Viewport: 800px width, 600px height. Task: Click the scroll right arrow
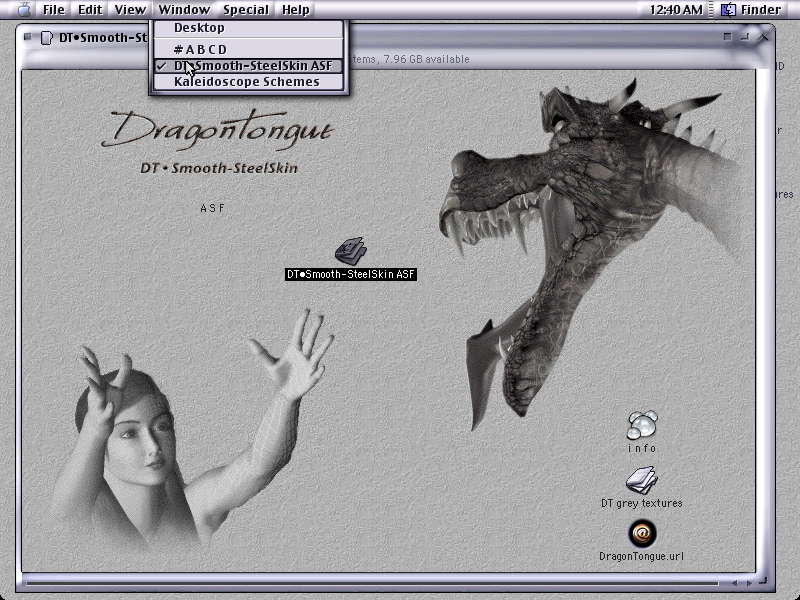(749, 583)
